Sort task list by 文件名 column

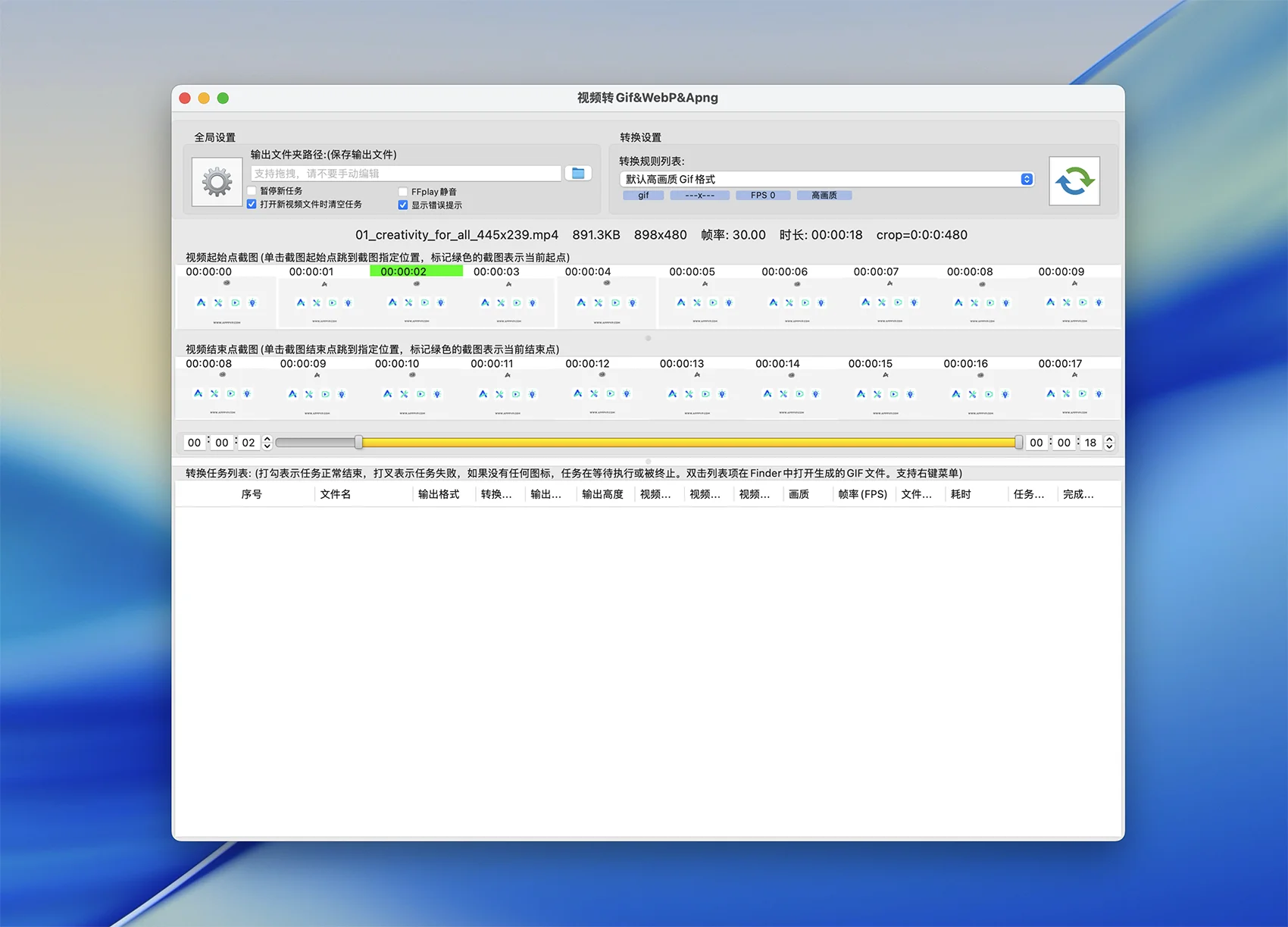click(x=335, y=494)
